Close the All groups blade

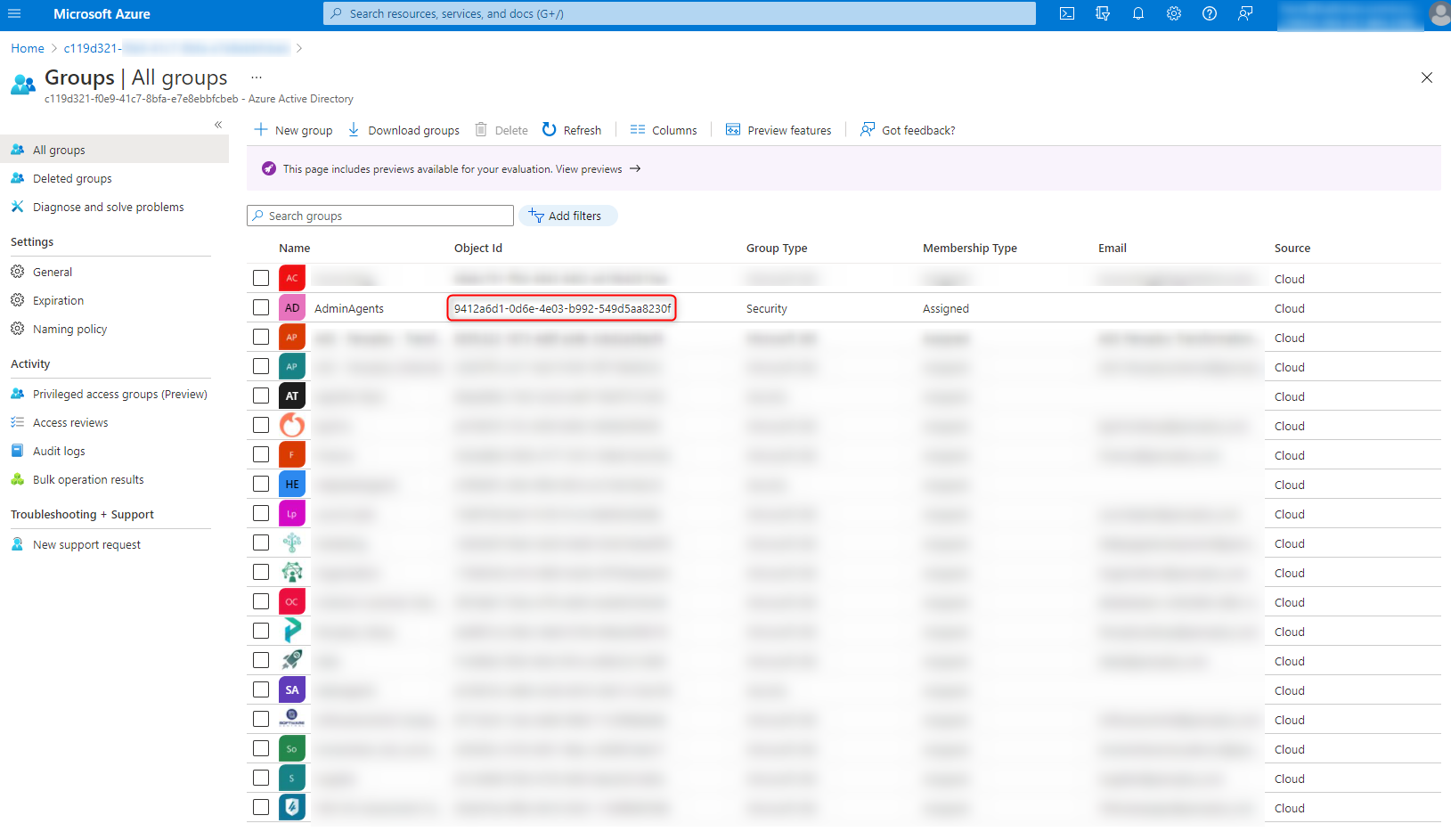(1427, 77)
